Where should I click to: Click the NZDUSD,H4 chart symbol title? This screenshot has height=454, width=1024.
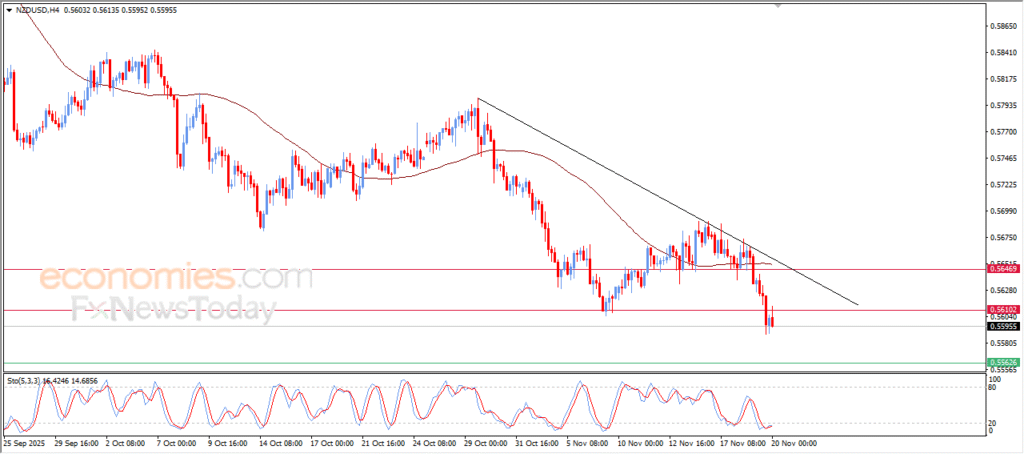(x=39, y=10)
